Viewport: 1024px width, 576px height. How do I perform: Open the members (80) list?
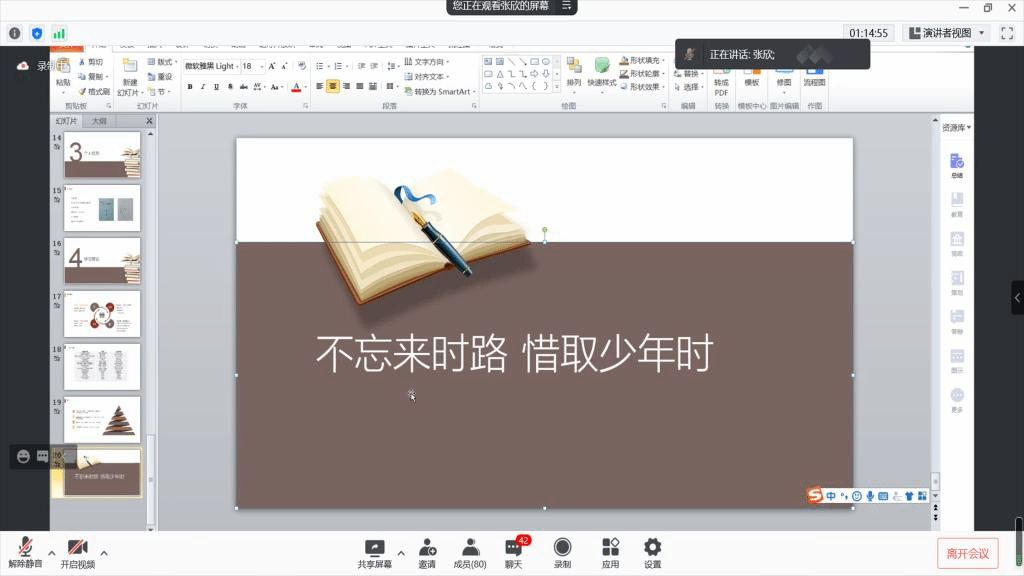469,548
